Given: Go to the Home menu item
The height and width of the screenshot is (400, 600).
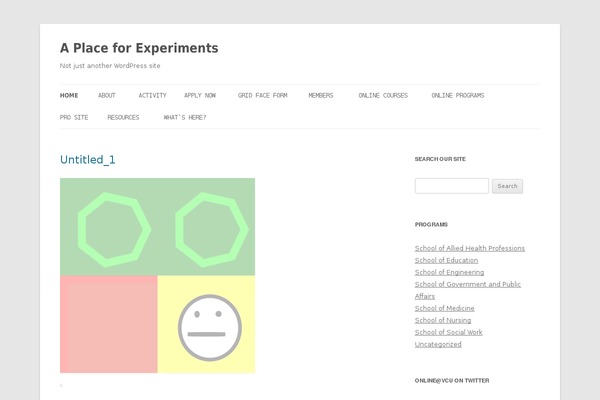Looking at the screenshot, I should point(69,95).
